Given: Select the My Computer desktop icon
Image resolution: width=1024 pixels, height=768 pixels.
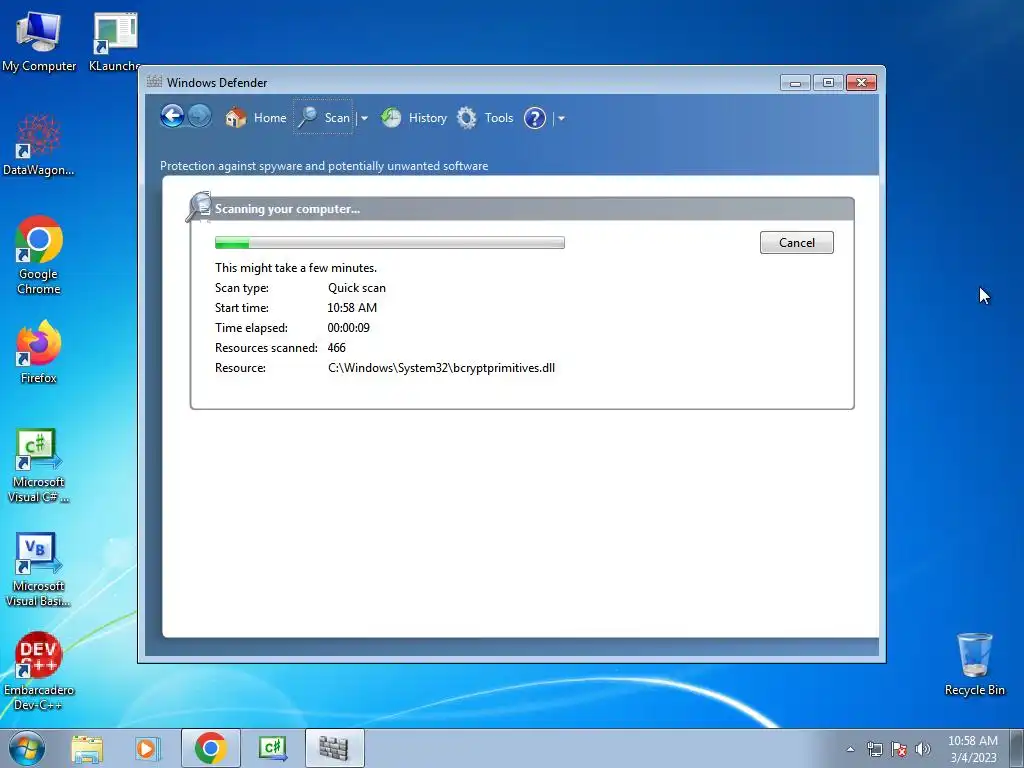Looking at the screenshot, I should (x=39, y=41).
